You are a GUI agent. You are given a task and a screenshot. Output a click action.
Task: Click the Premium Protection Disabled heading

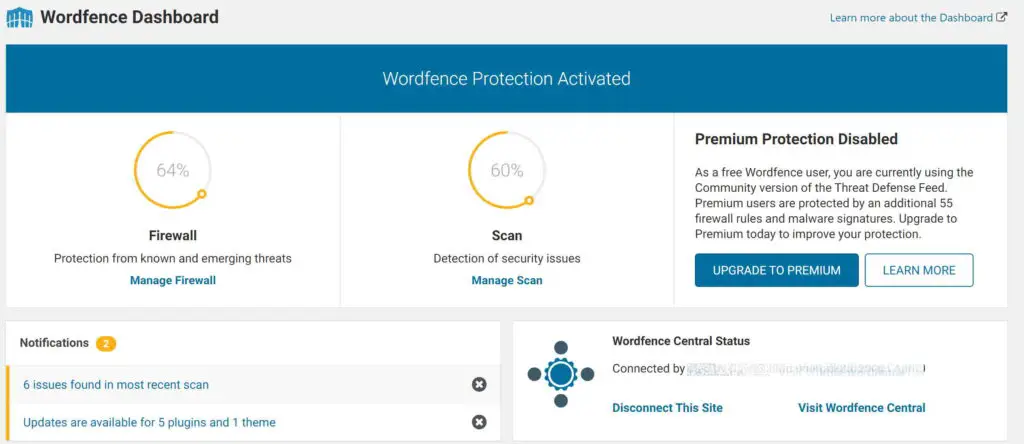pos(796,139)
